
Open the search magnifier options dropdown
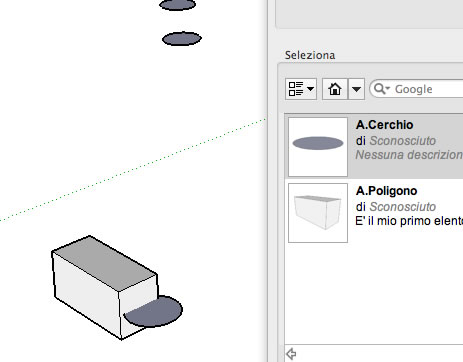click(x=382, y=89)
